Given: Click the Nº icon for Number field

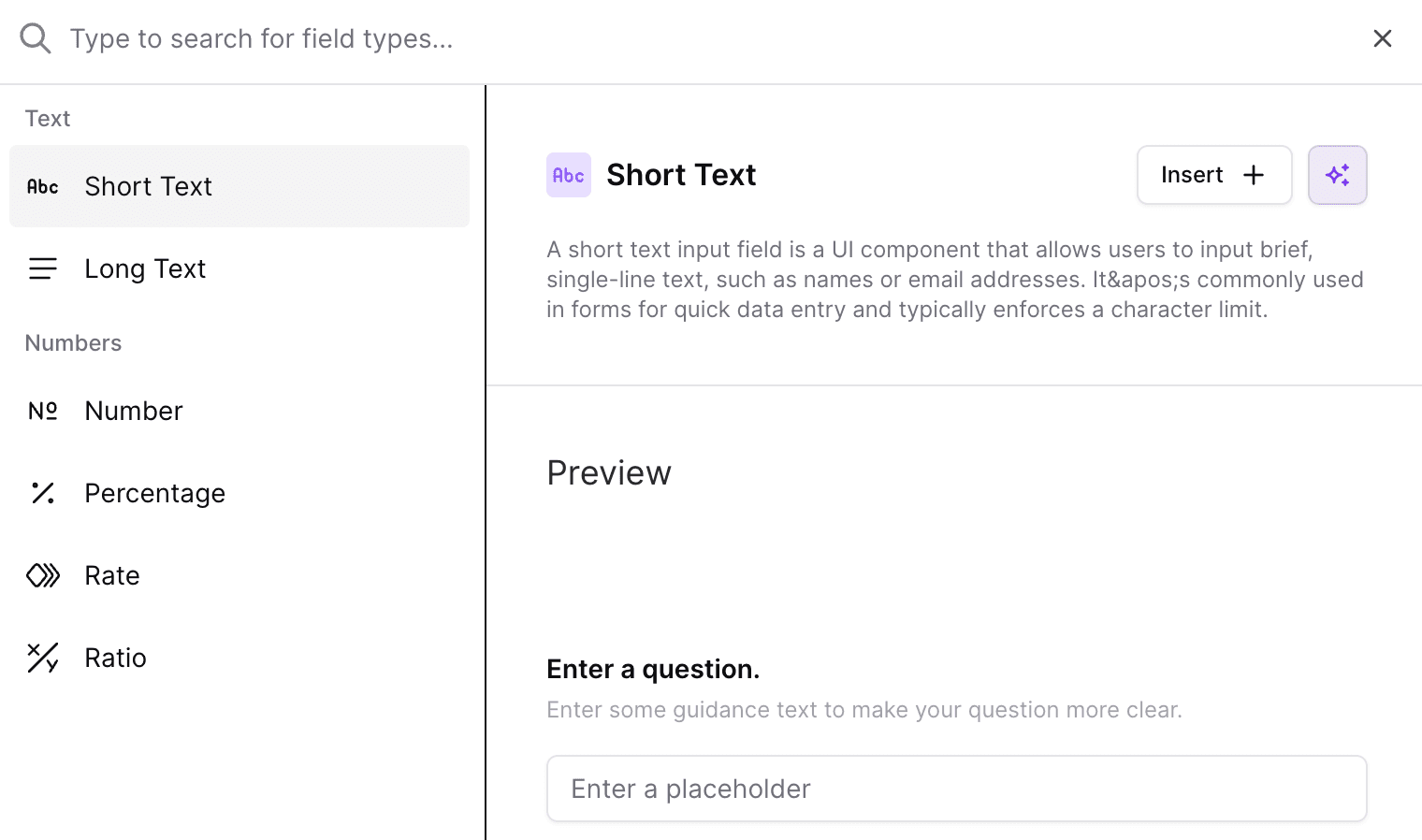Looking at the screenshot, I should click(x=43, y=411).
